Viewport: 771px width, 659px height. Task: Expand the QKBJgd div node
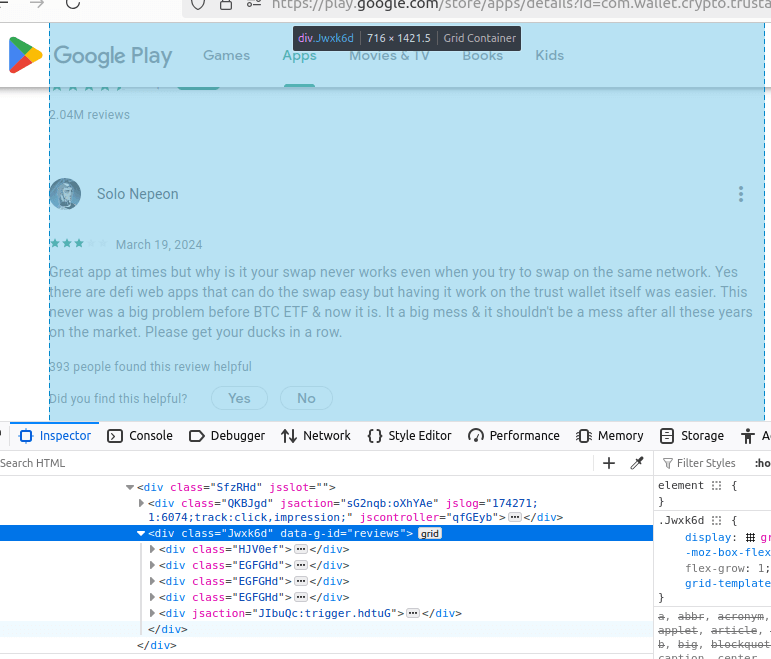click(x=141, y=503)
